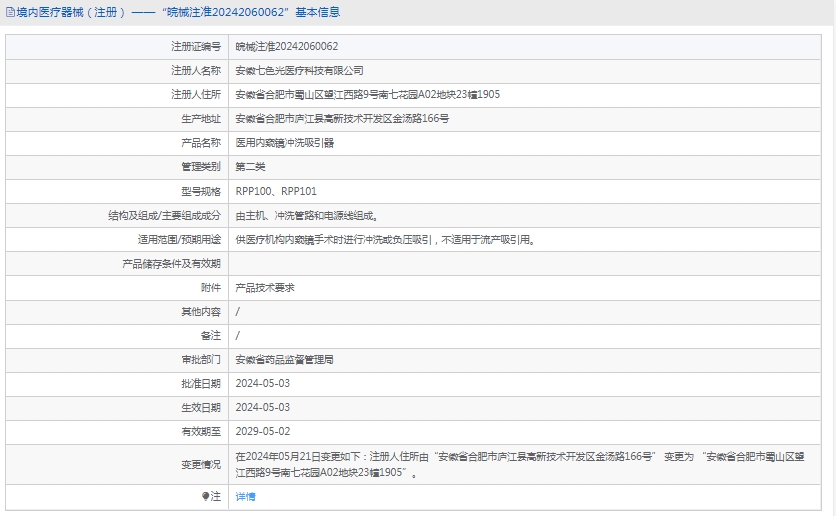Viewport: 836px width, 516px height.
Task: Click the product name 医用内窥镜冲洗吸引器
Action: [284, 143]
